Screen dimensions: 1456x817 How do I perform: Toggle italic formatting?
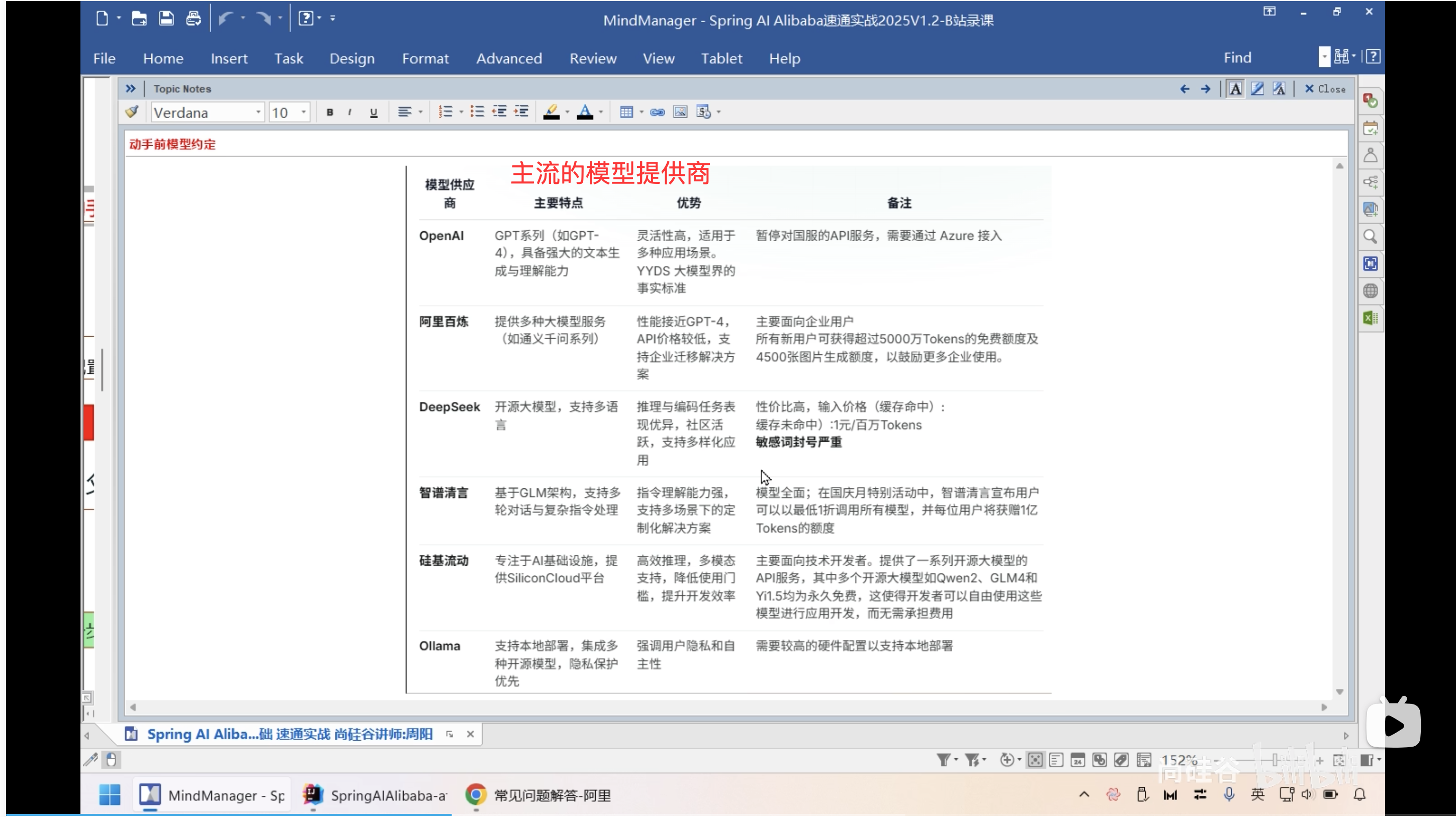tap(350, 112)
